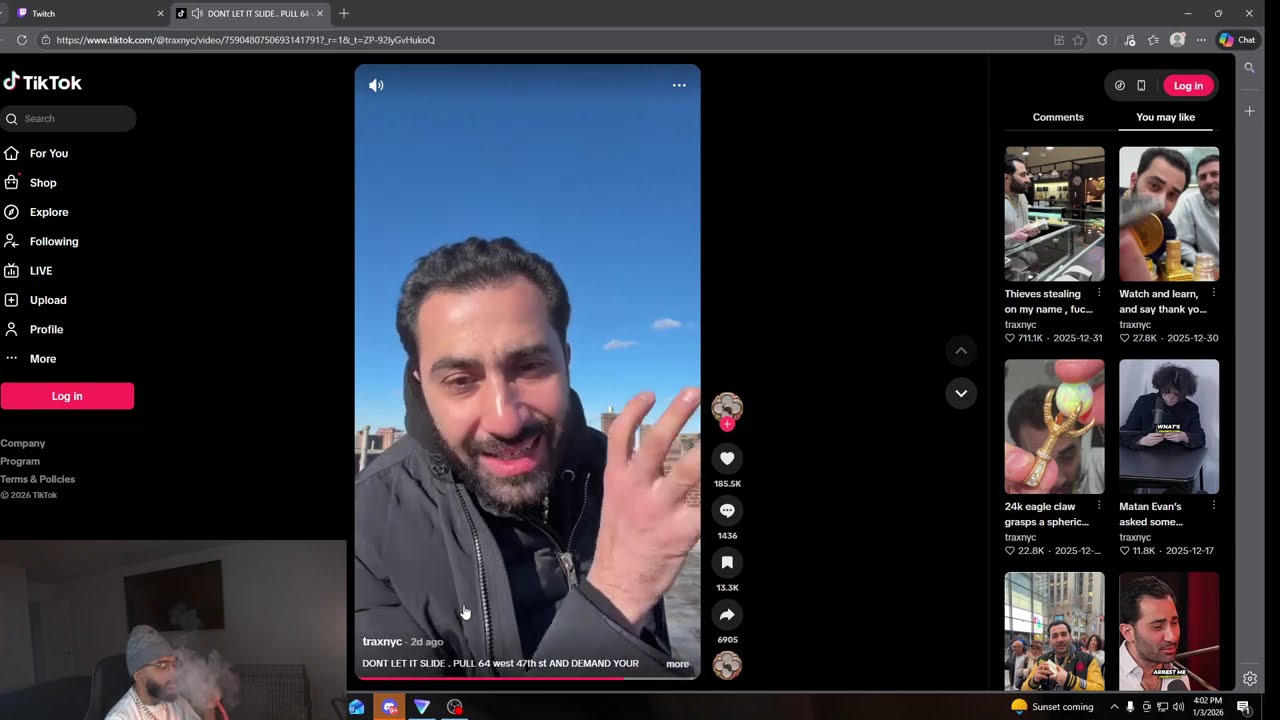Expand the Program footer section
The image size is (1280, 720).
pyautogui.click(x=20, y=461)
